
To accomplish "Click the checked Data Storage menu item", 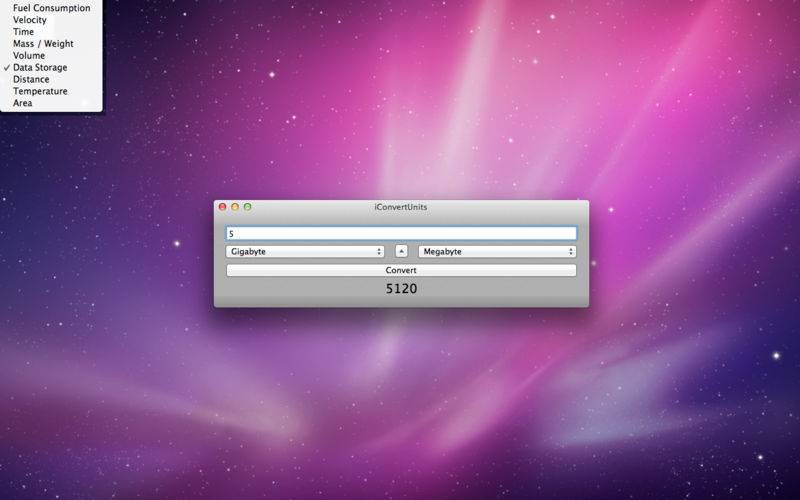I will (x=51, y=67).
